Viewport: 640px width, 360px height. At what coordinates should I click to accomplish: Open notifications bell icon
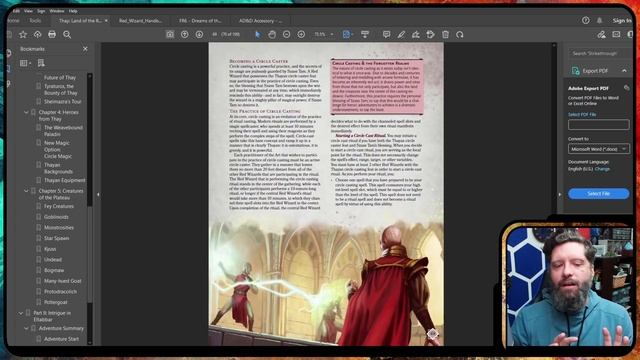point(600,20)
